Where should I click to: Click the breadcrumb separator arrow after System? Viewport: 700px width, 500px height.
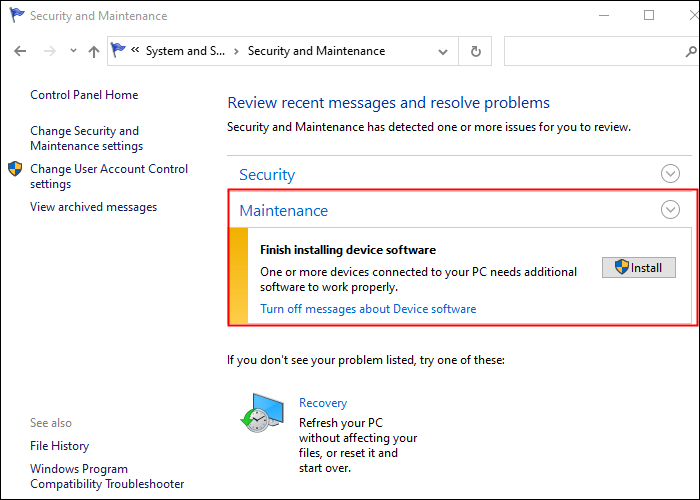point(237,52)
